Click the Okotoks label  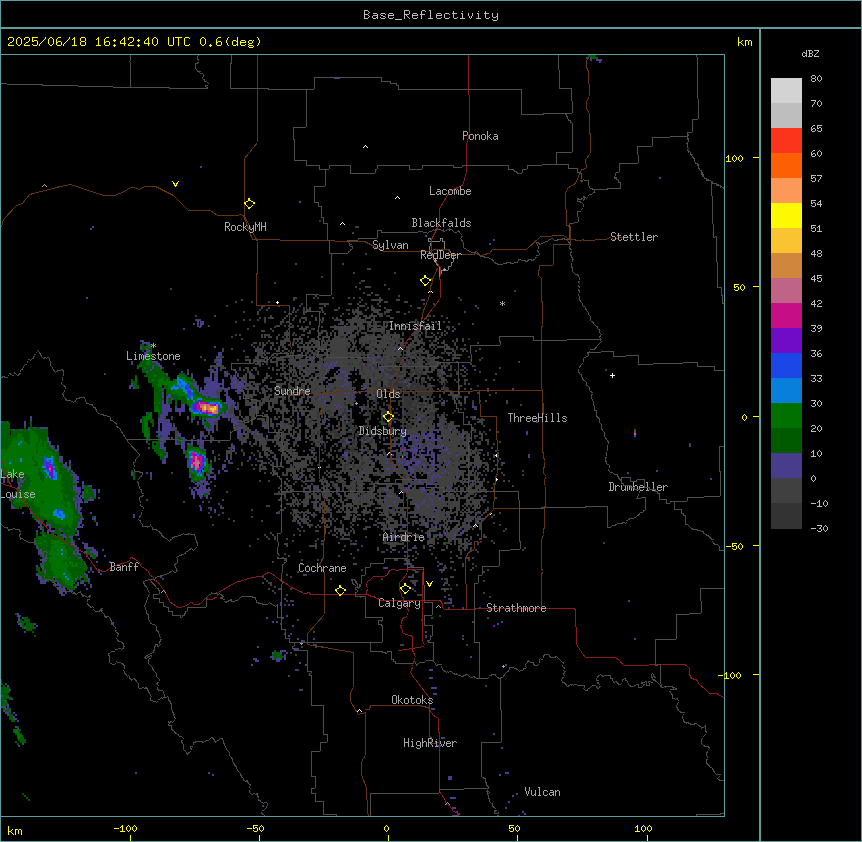pos(412,700)
